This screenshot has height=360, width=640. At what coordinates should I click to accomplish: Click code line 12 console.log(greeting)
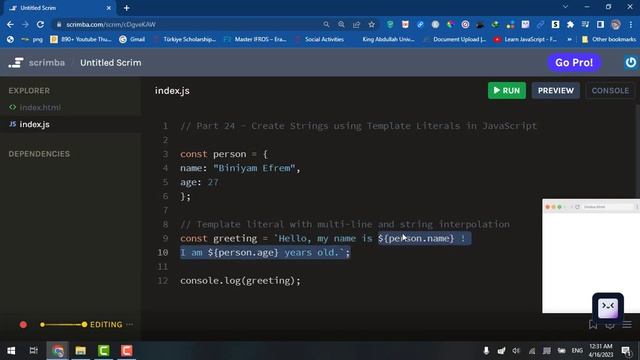240,280
